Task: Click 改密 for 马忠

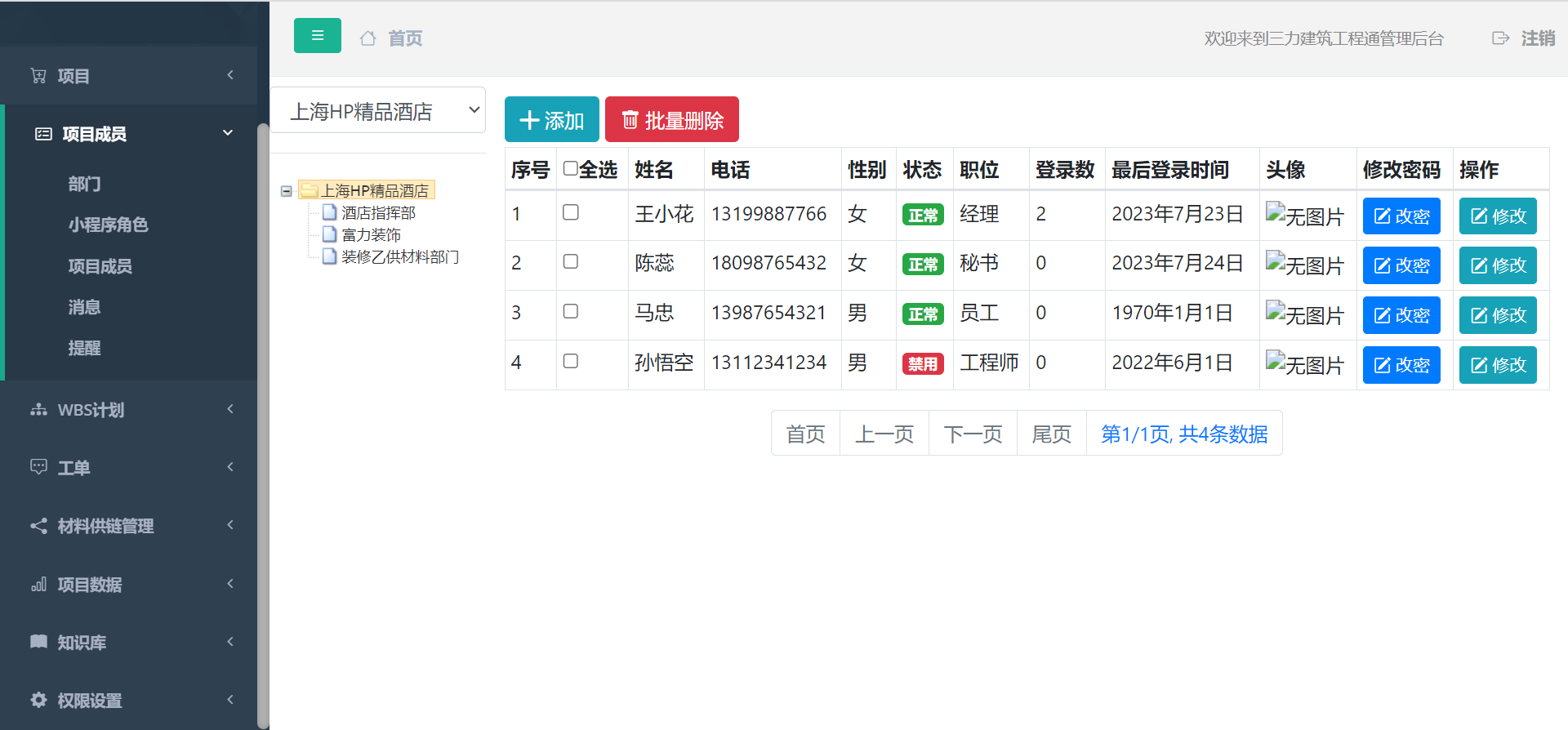Action: point(1401,315)
